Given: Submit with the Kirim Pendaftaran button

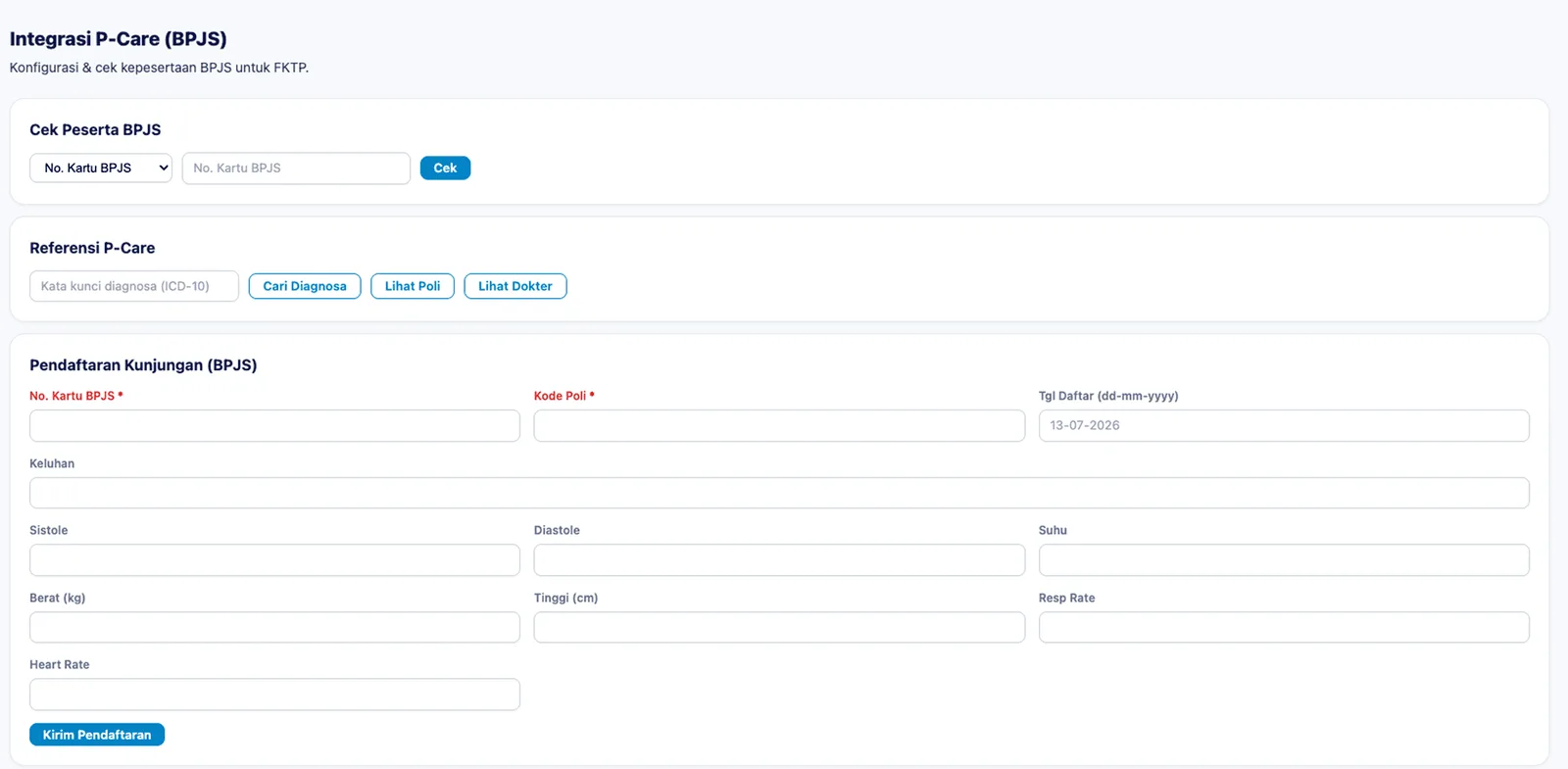Looking at the screenshot, I should click(97, 735).
